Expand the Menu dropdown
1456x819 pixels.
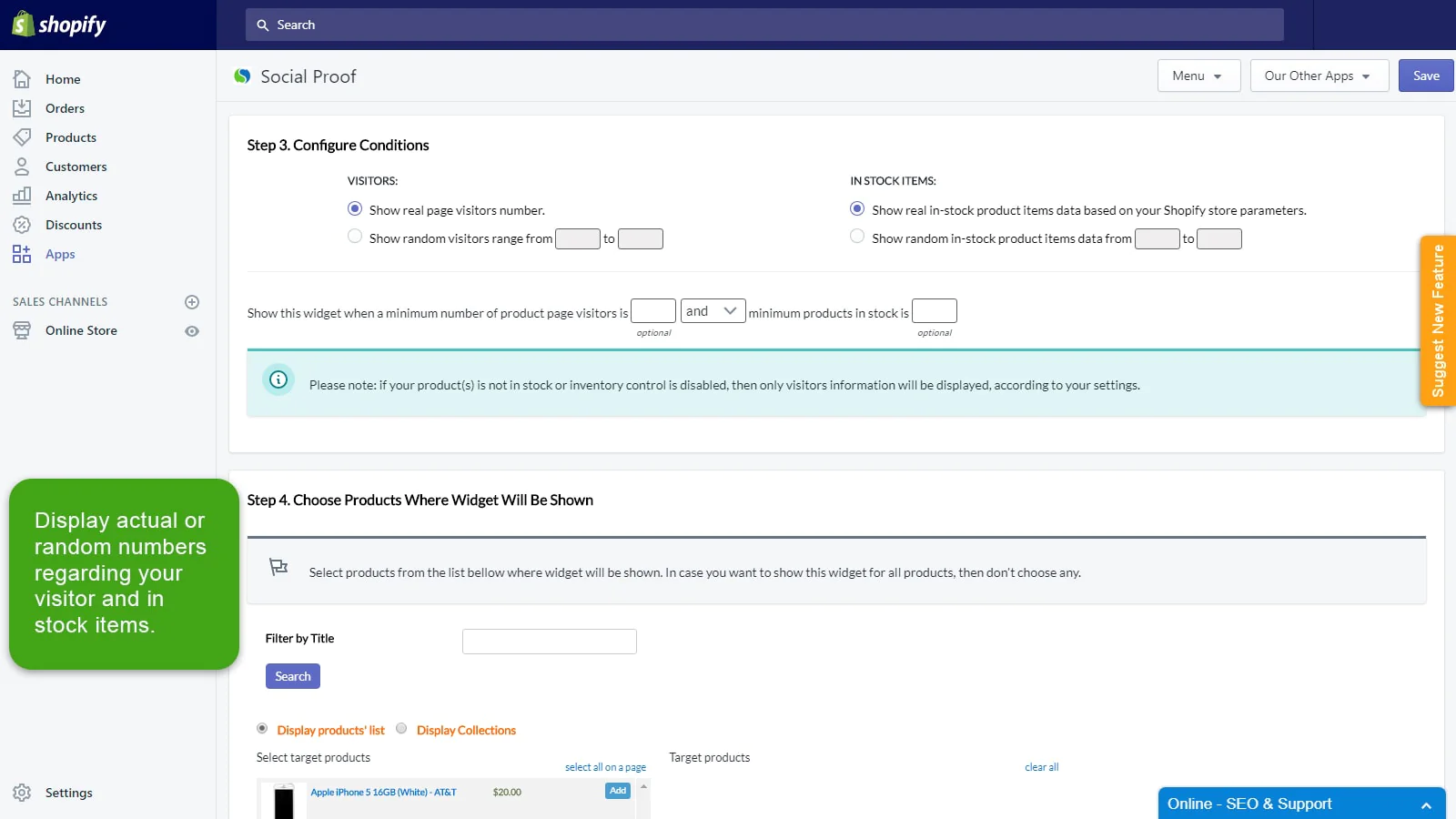point(1198,76)
